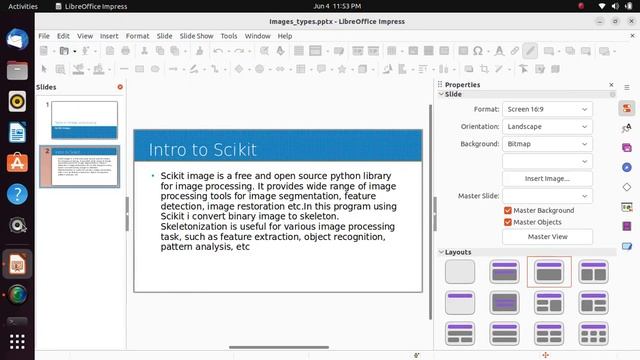Click the Open document folder icon
Viewport: 640px width, 360px height.
click(x=64, y=51)
